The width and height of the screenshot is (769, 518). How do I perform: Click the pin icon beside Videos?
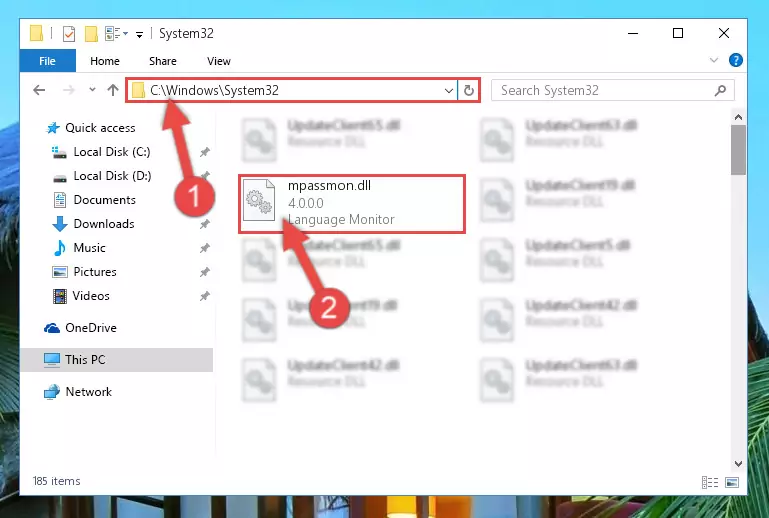point(205,296)
